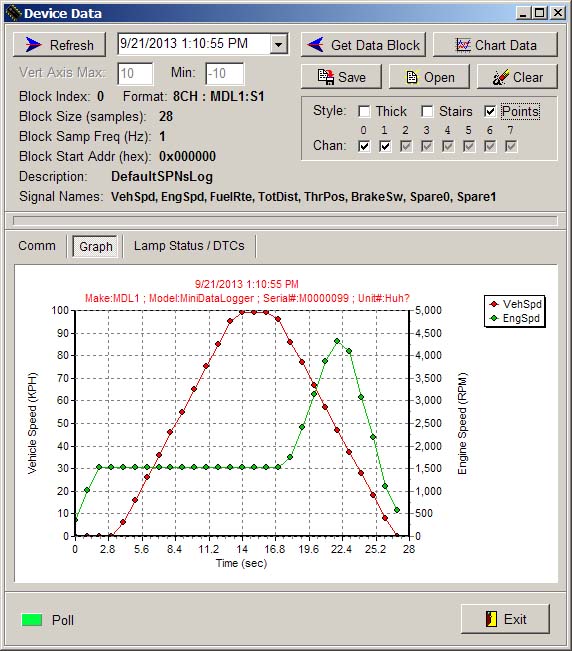Select the Graph tab
The height and width of the screenshot is (651, 572).
(x=96, y=246)
